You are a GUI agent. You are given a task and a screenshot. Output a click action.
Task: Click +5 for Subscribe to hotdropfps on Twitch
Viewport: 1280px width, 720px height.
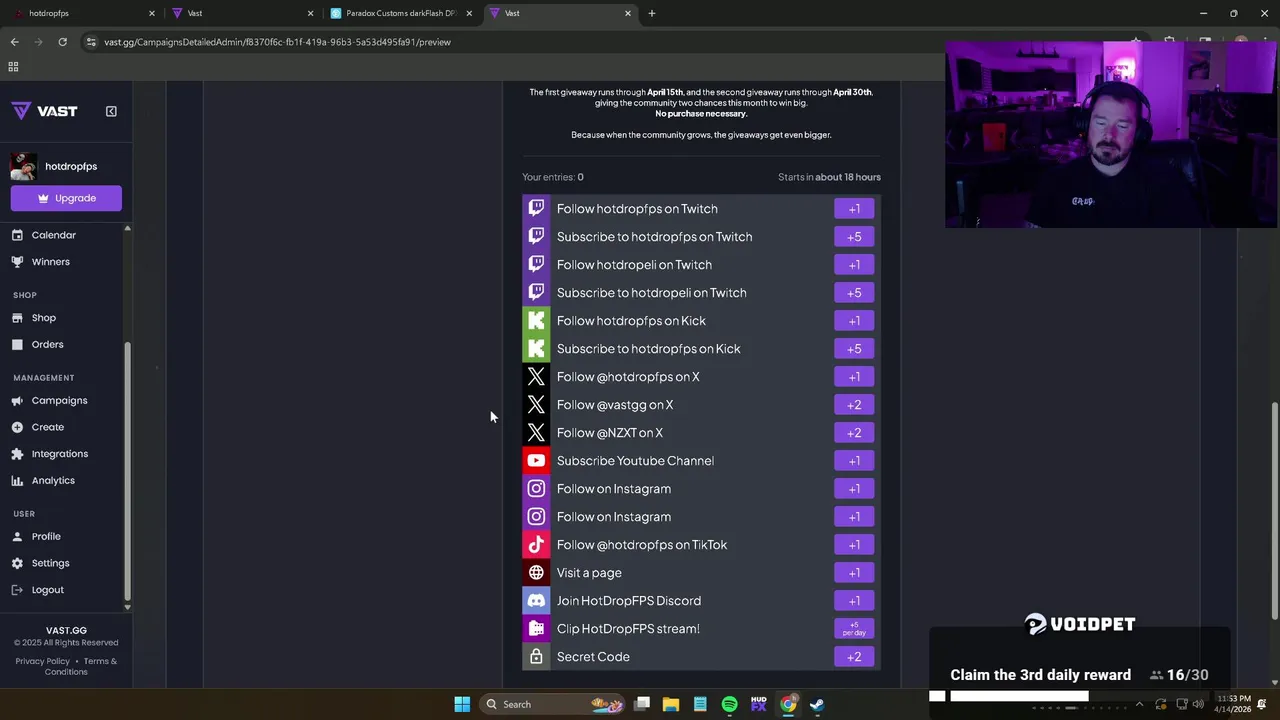tap(854, 237)
